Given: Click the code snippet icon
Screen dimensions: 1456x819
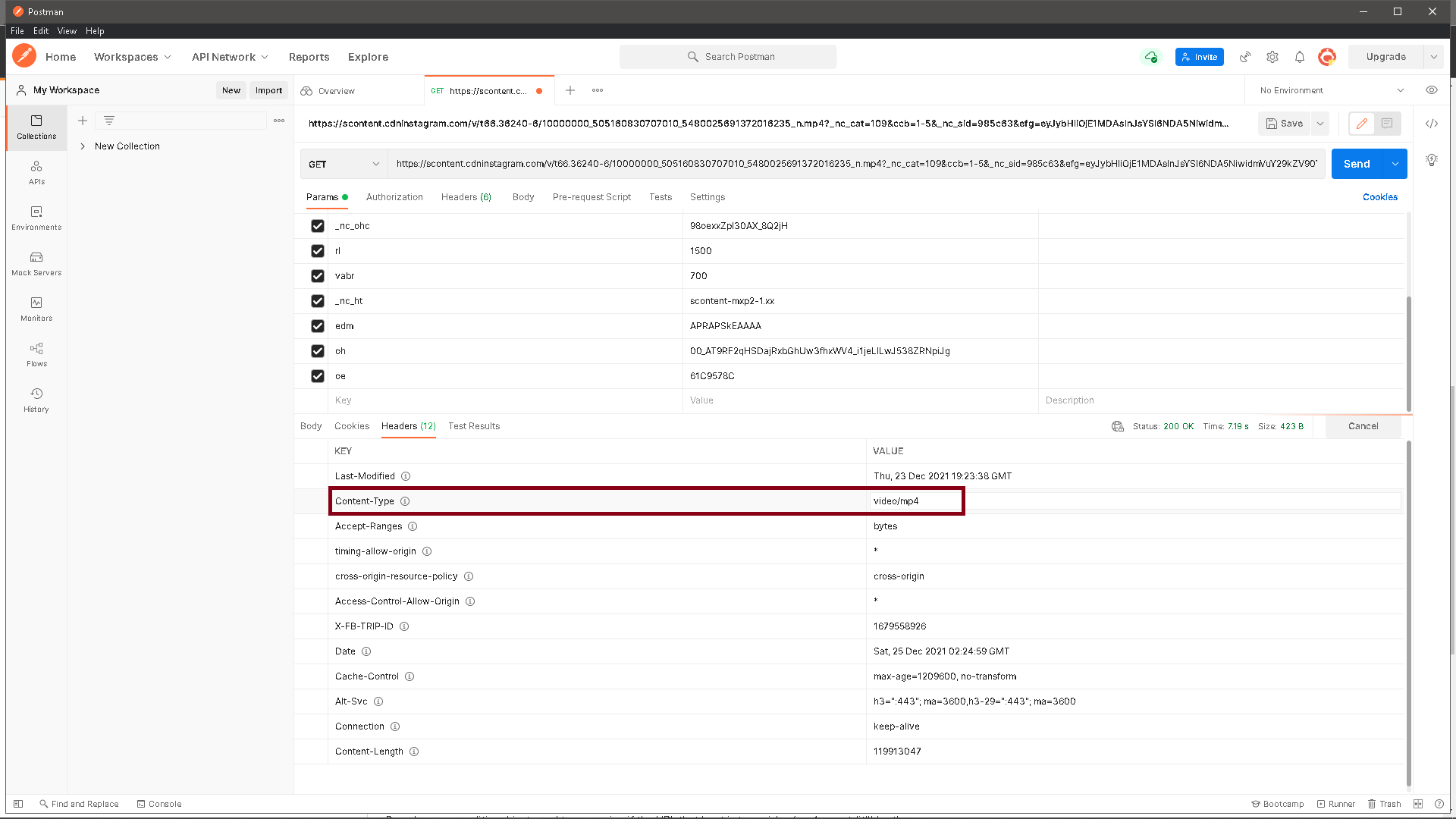Looking at the screenshot, I should (x=1432, y=124).
